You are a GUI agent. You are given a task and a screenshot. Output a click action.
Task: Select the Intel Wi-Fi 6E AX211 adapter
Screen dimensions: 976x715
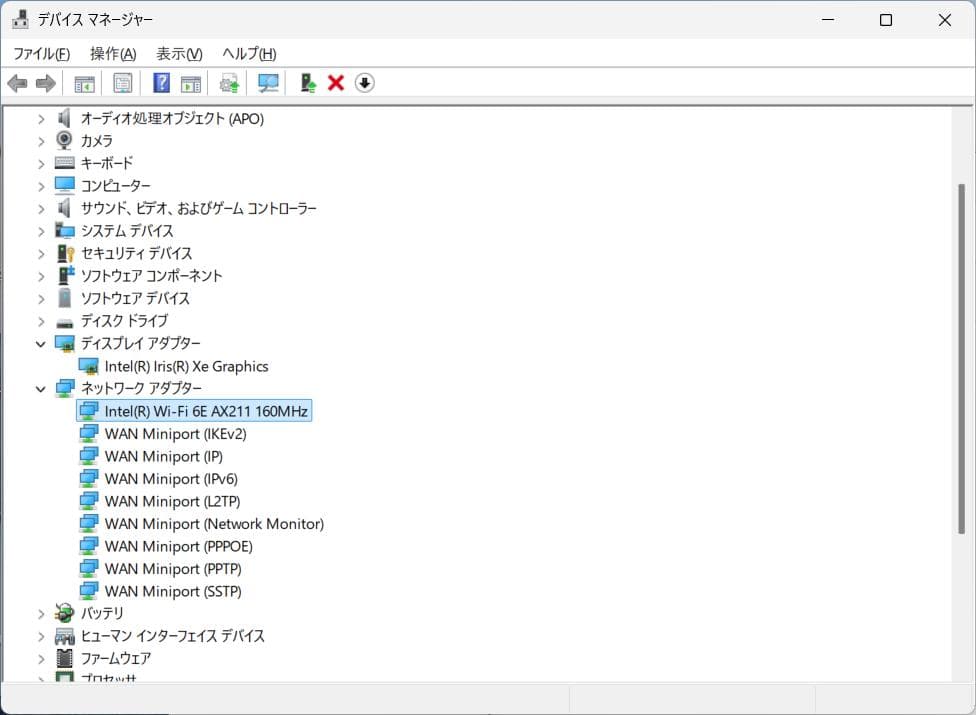[205, 410]
